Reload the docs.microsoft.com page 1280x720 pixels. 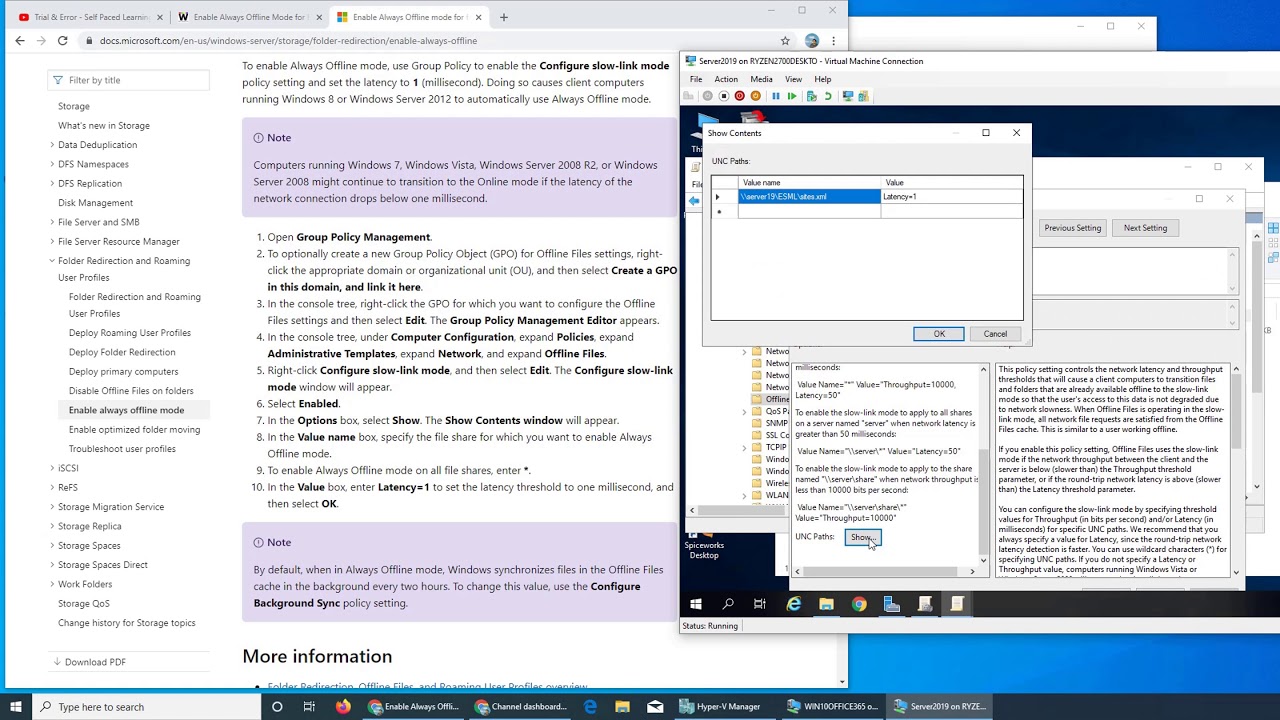(62, 41)
